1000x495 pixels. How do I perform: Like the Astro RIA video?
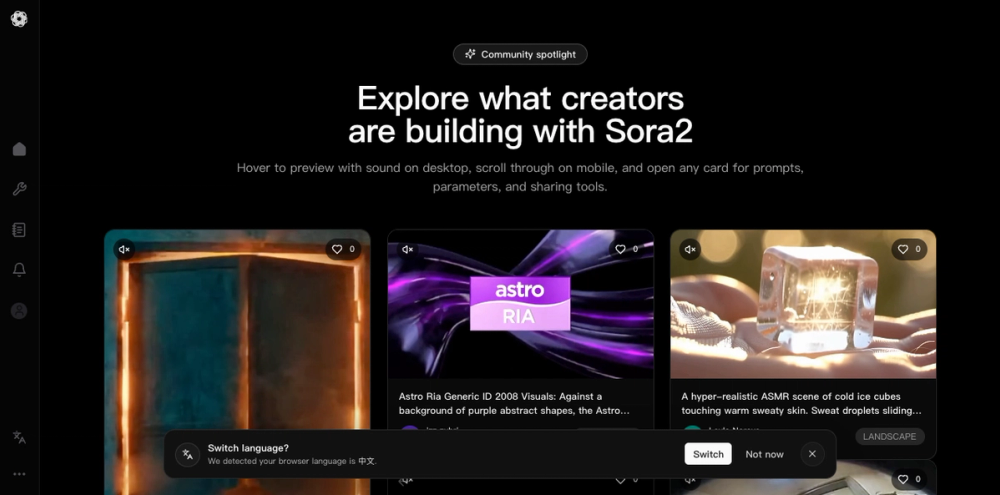(626, 249)
